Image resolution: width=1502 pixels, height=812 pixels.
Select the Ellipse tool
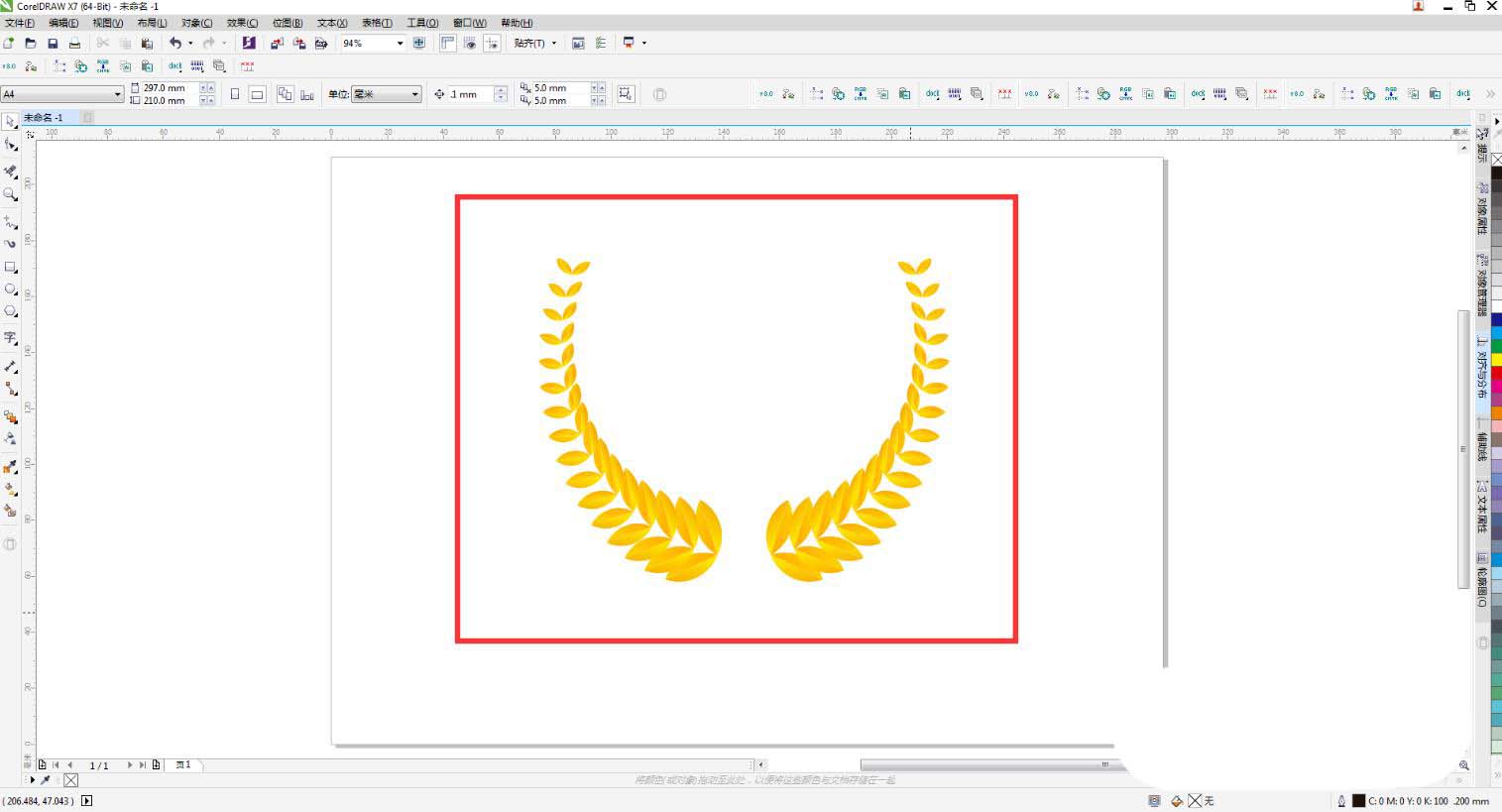11,290
